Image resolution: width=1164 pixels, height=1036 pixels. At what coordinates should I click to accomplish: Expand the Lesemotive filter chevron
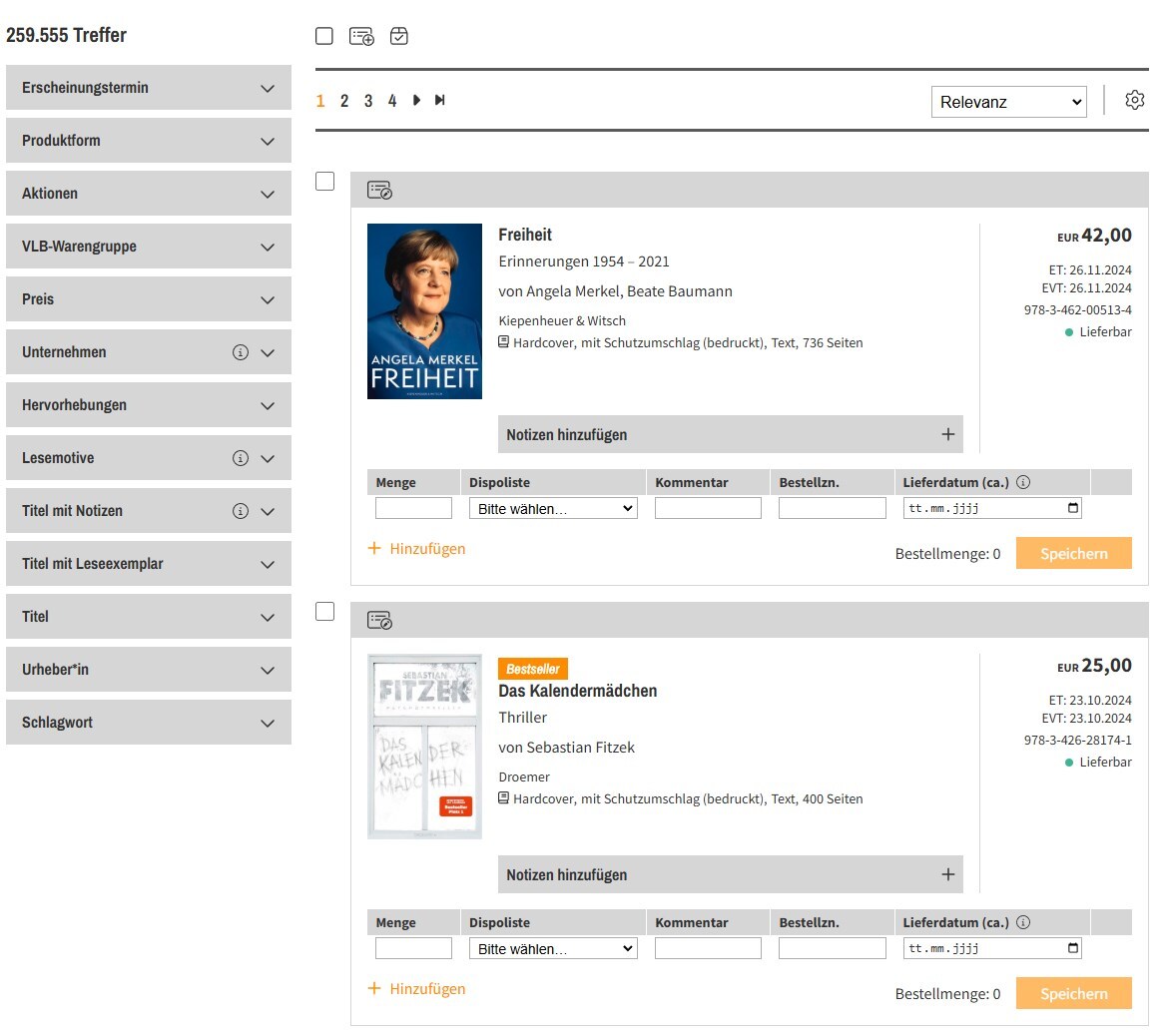(268, 459)
